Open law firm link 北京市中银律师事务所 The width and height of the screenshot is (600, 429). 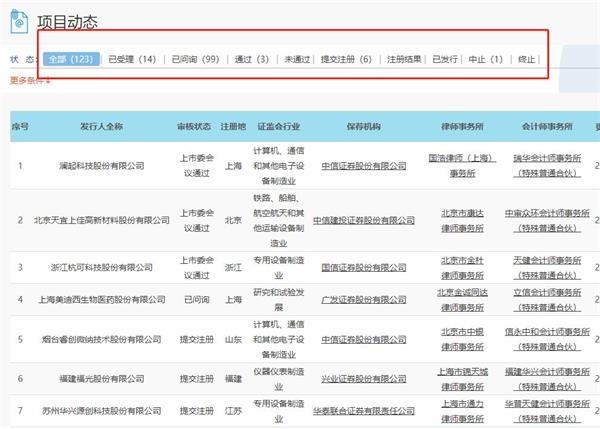462,339
